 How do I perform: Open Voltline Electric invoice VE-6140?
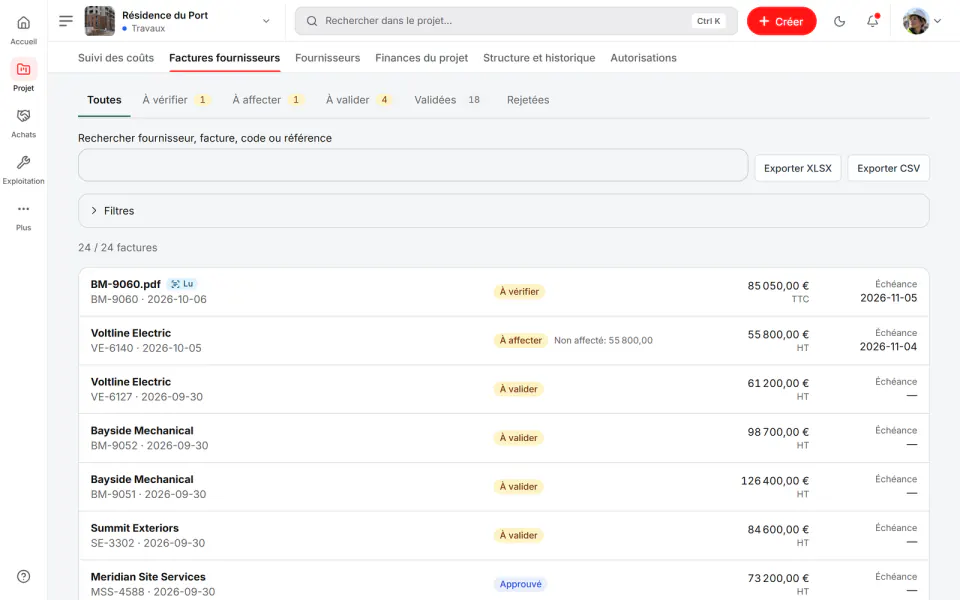tap(503, 340)
